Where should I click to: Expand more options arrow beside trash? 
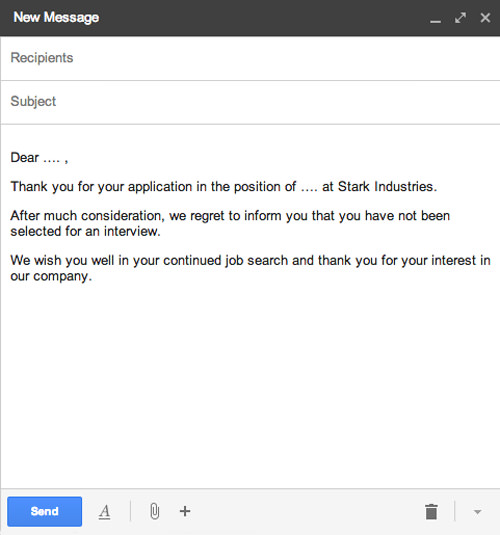pyautogui.click(x=477, y=512)
